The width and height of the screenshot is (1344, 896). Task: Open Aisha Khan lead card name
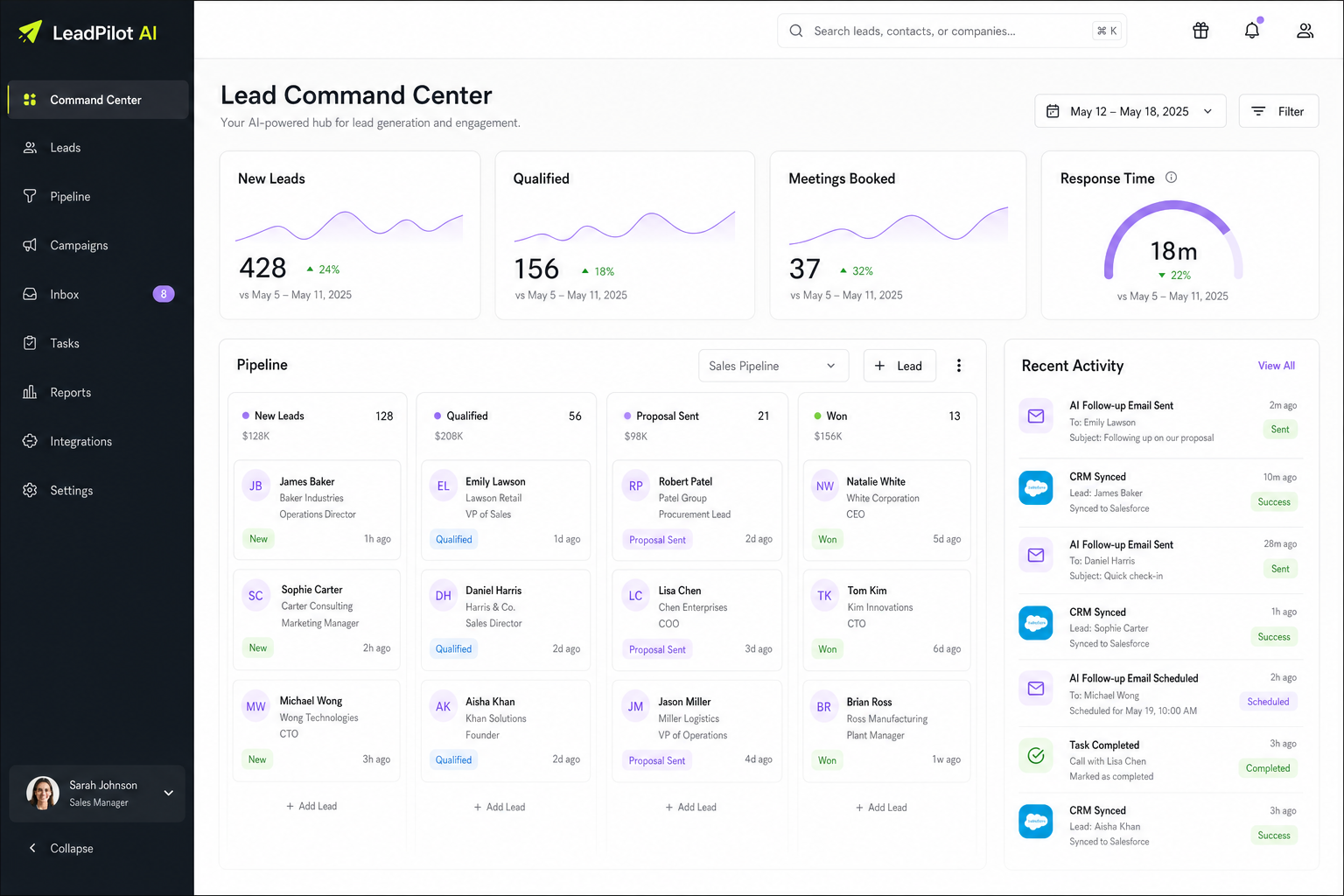pyautogui.click(x=490, y=702)
